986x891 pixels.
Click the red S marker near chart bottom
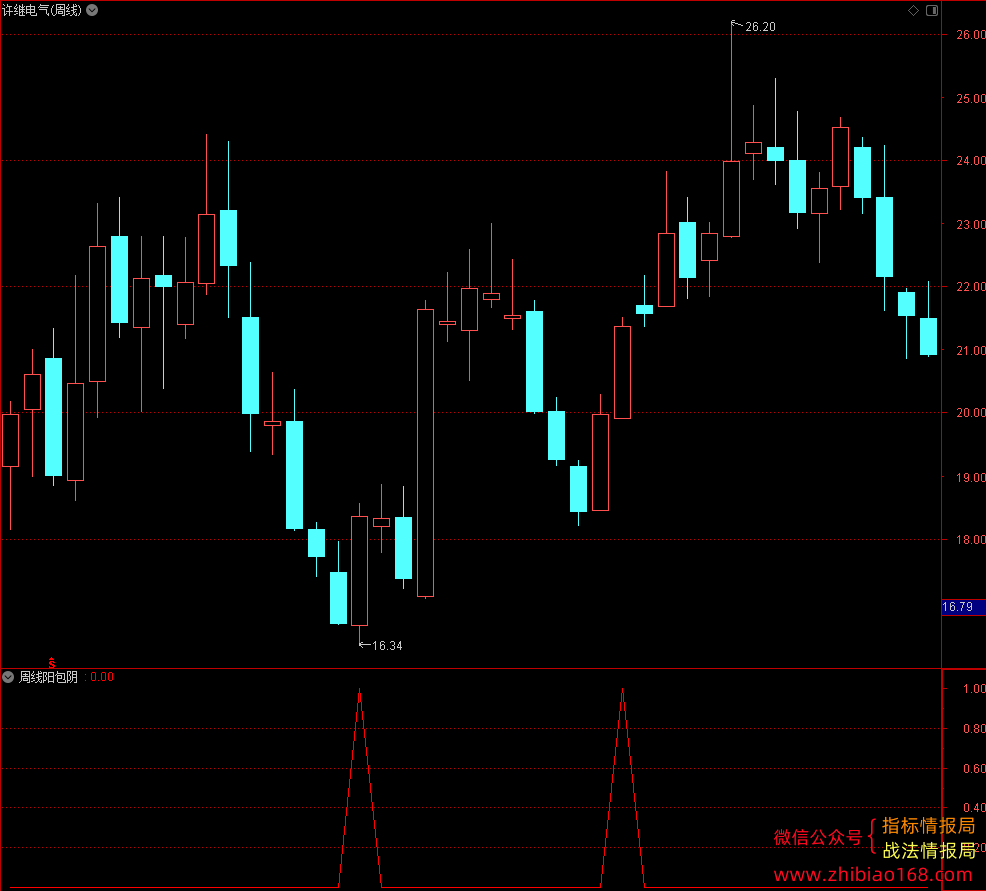tap(52, 663)
